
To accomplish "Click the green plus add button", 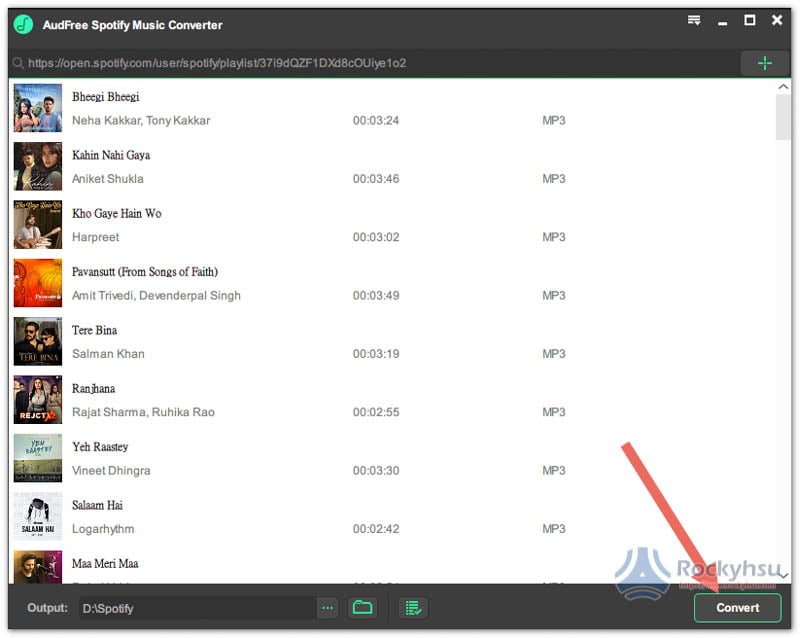I will tap(764, 63).
